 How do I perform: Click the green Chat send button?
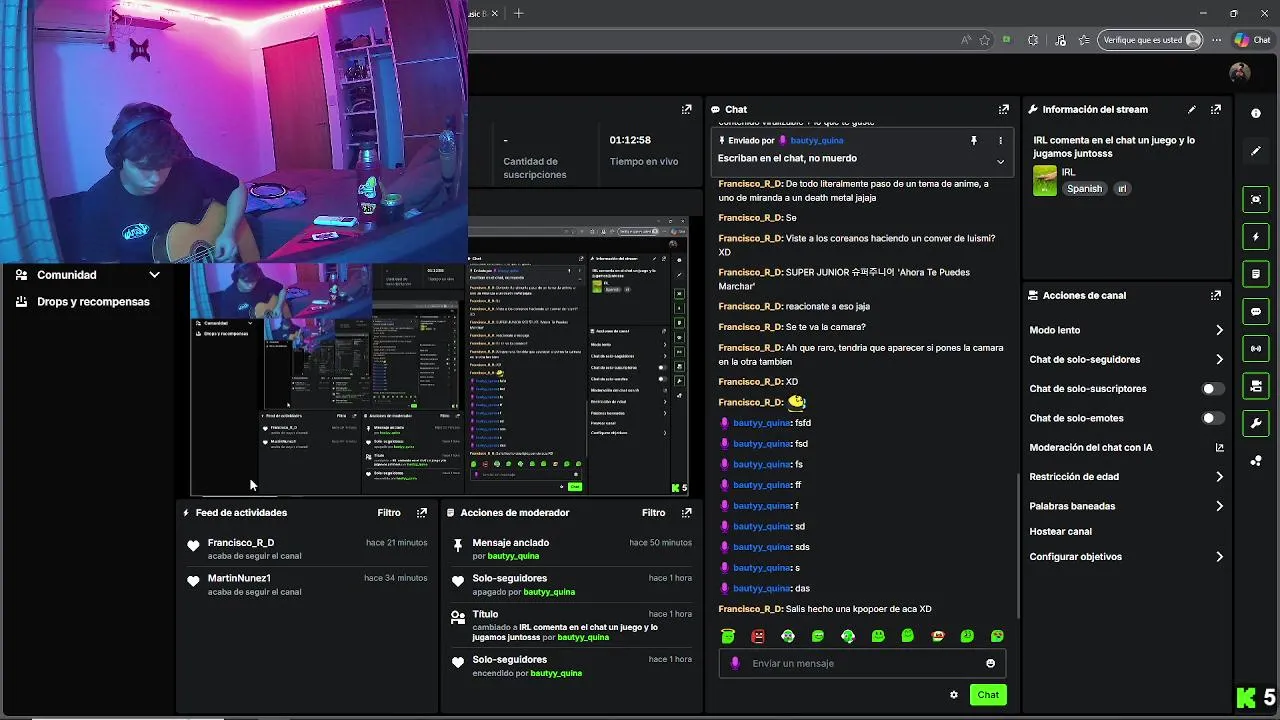point(988,695)
